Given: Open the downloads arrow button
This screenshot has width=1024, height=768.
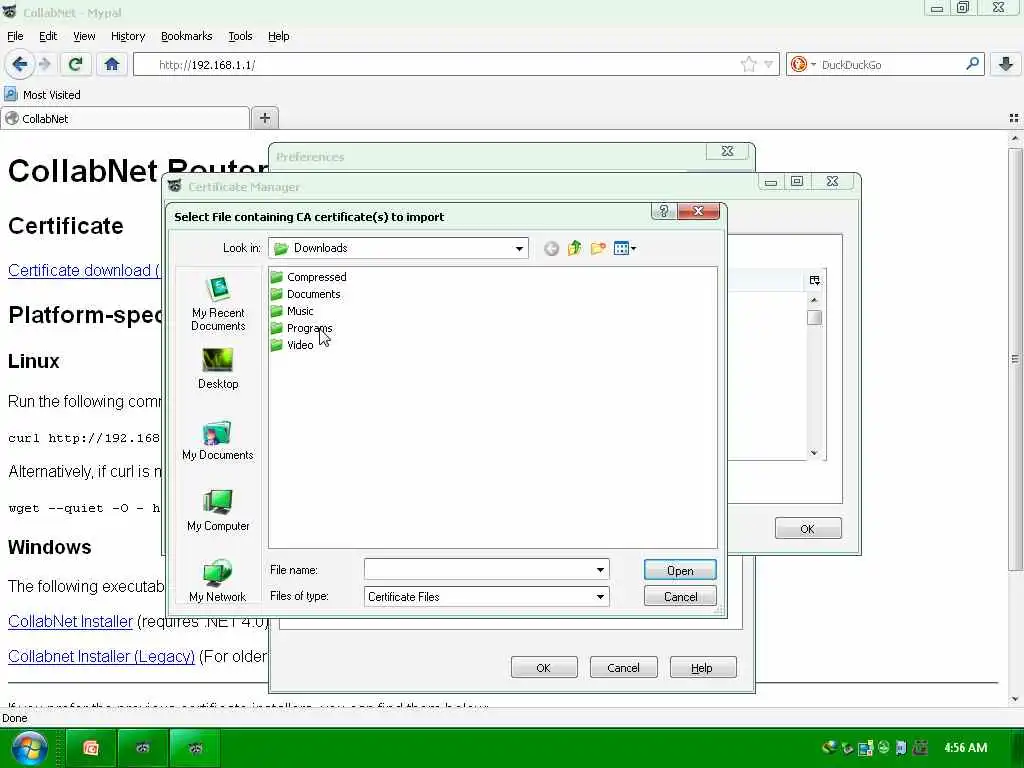Looking at the screenshot, I should [x=1006, y=64].
